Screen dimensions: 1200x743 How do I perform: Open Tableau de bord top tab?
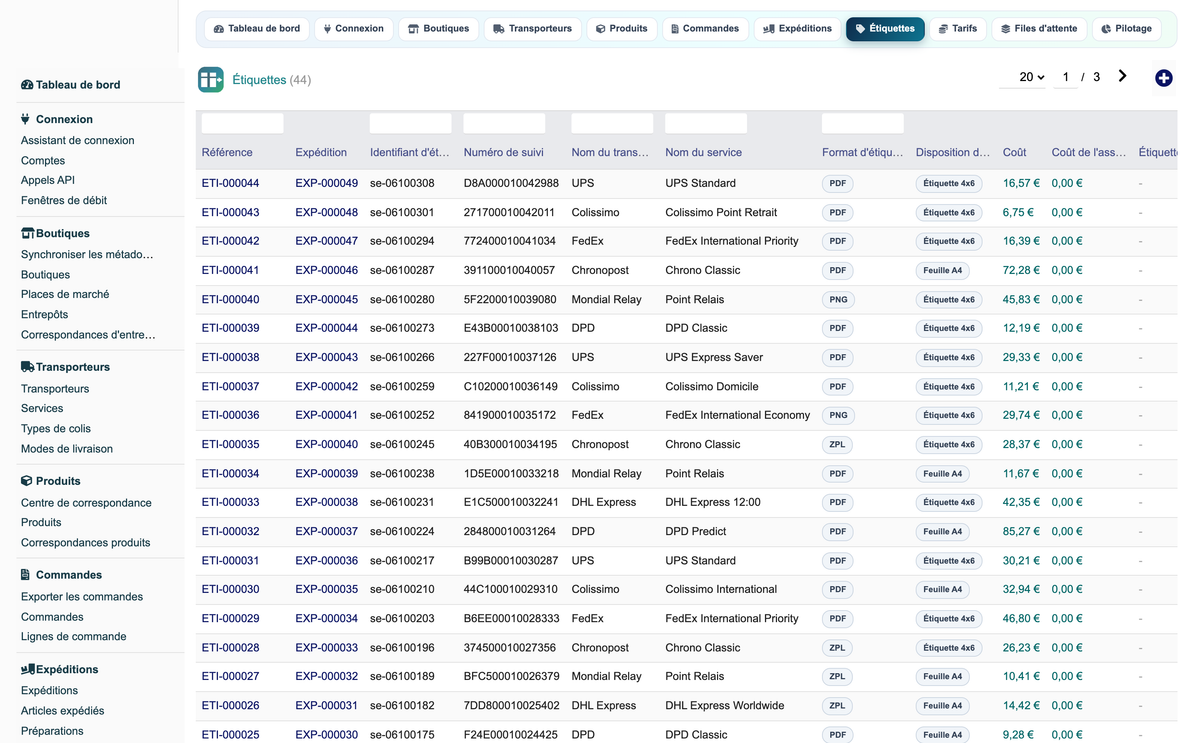click(257, 29)
